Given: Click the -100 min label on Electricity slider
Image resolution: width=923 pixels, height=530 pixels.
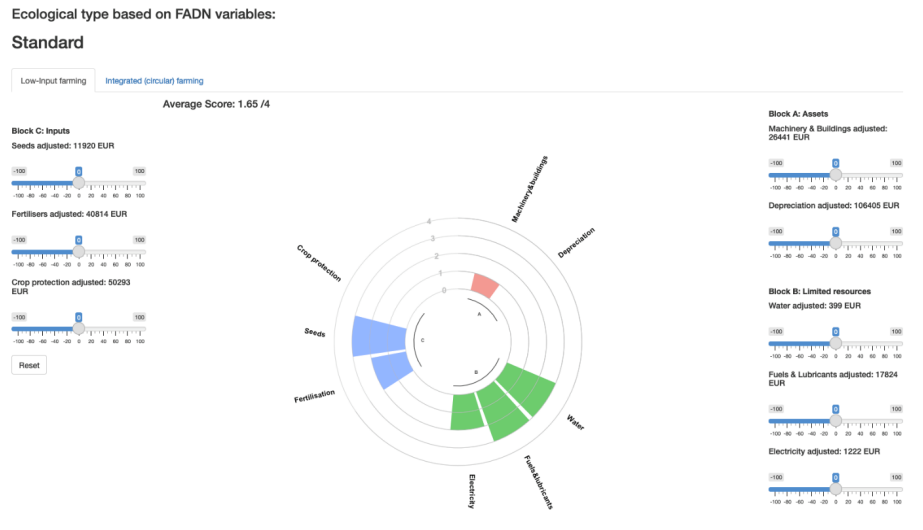Looking at the screenshot, I should (x=776, y=477).
